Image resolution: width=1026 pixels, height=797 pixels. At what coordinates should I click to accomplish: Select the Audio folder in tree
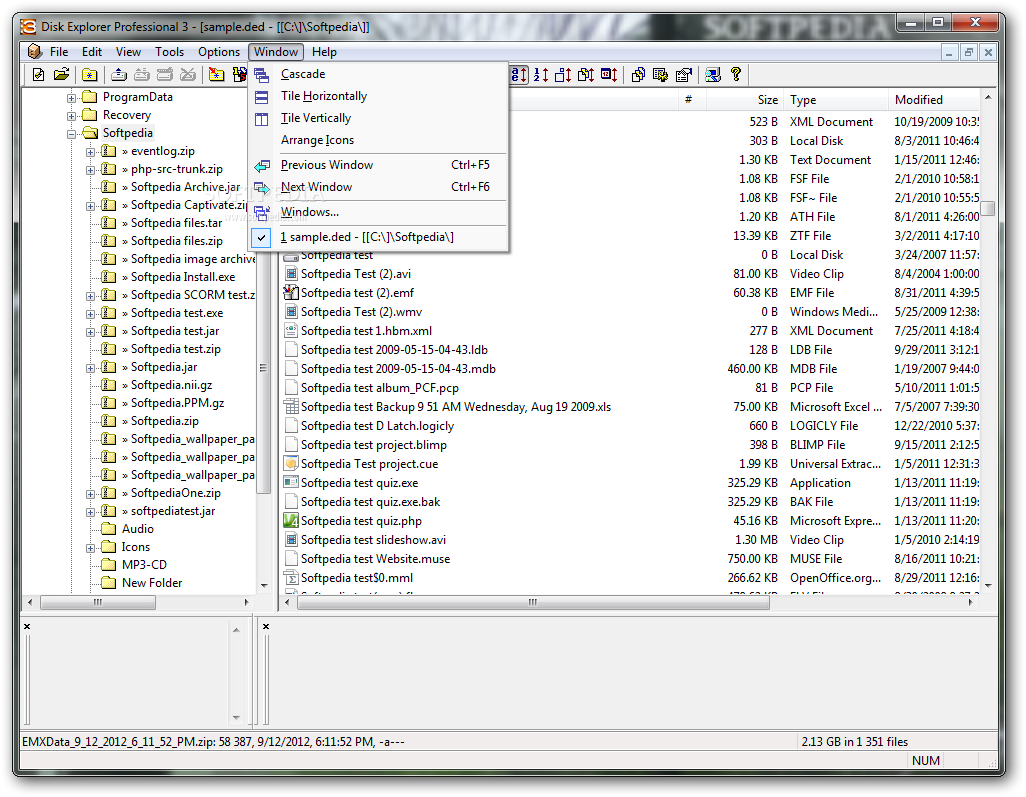pyautogui.click(x=137, y=529)
